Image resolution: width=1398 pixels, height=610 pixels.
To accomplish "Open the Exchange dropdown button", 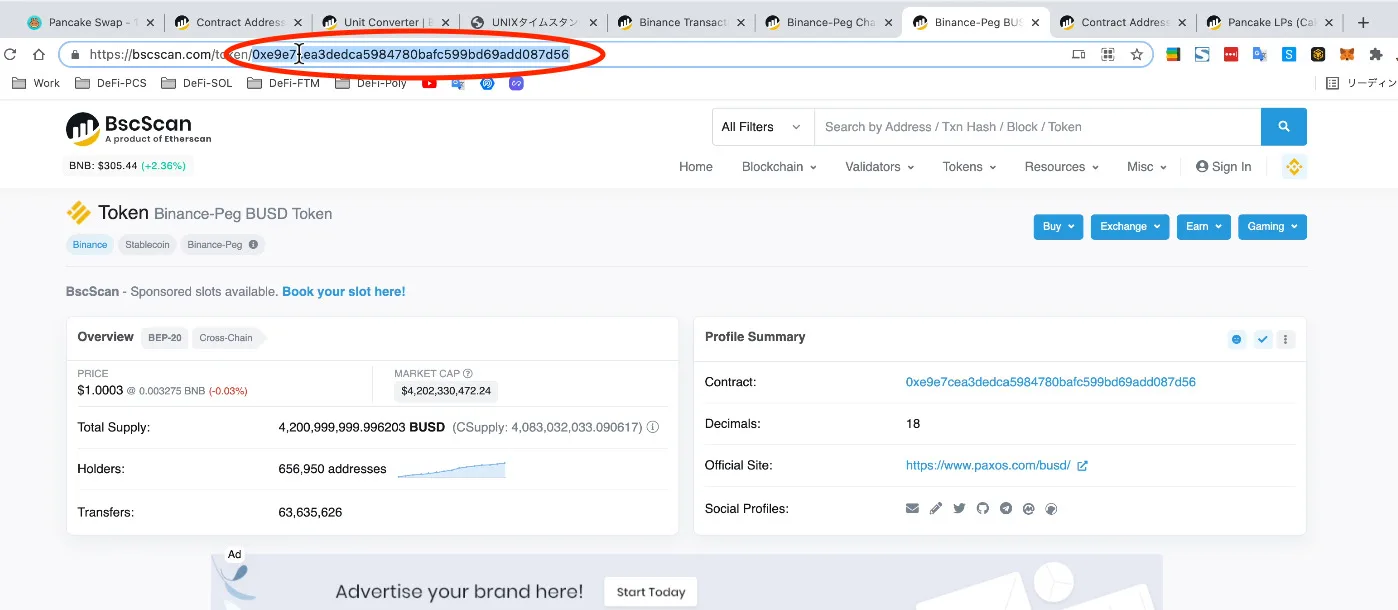I will tap(1129, 227).
